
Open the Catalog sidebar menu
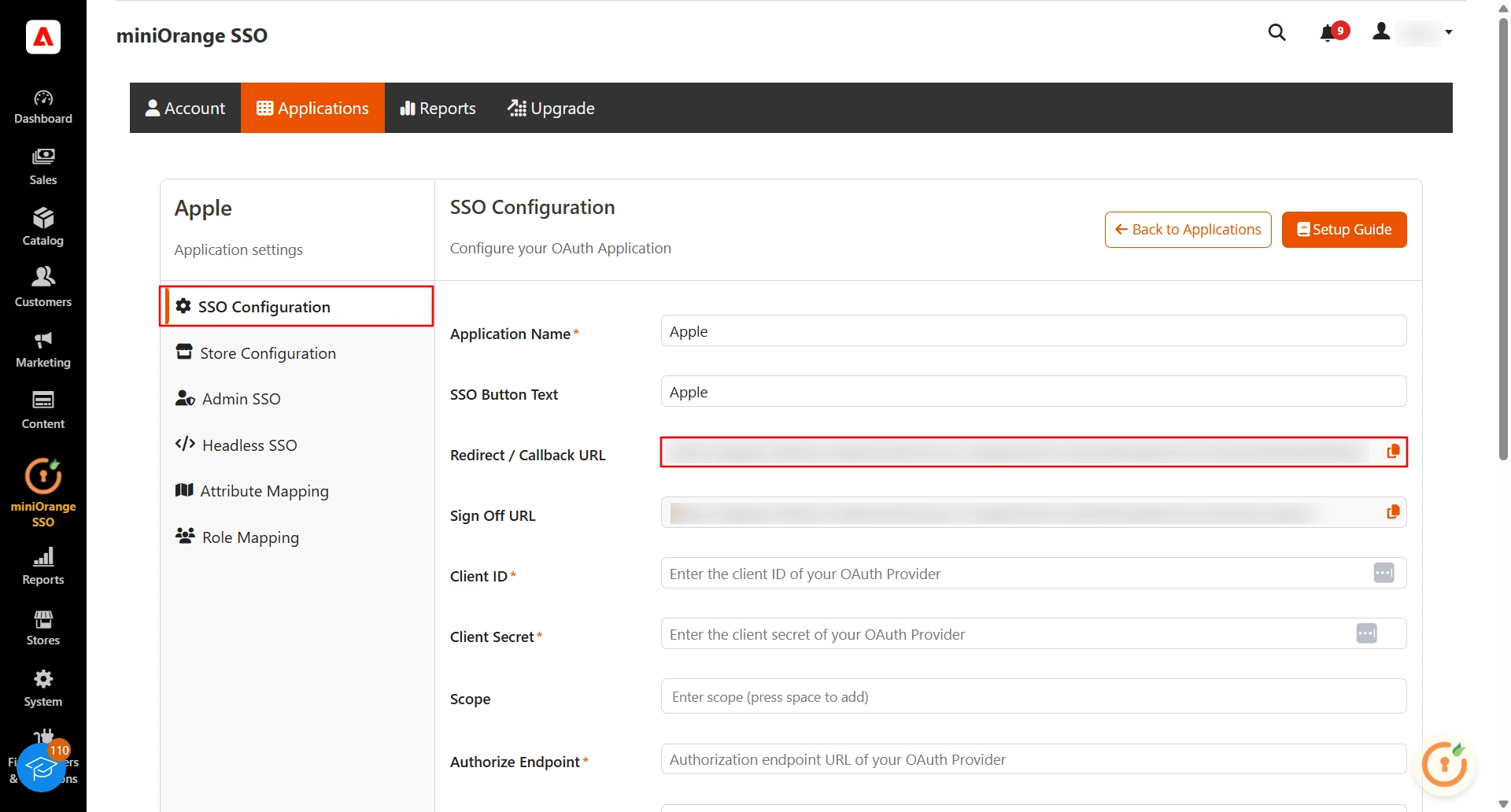pos(43,228)
